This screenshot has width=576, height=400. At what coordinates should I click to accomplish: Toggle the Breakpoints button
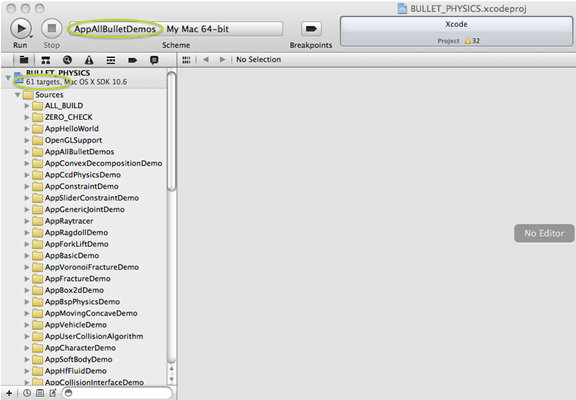click(311, 29)
